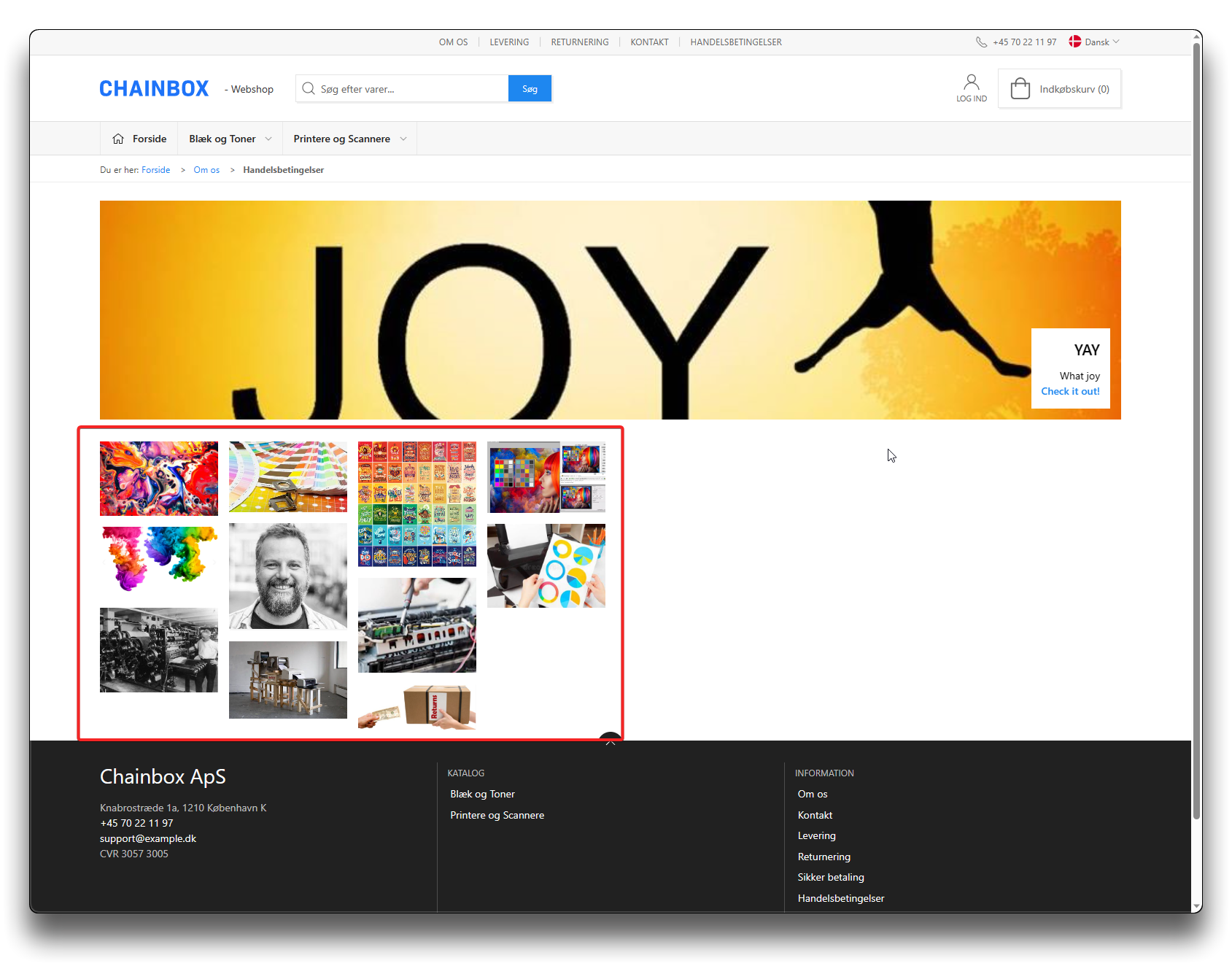Click support@example.dk email link
The image size is (1232, 966).
pos(148,838)
